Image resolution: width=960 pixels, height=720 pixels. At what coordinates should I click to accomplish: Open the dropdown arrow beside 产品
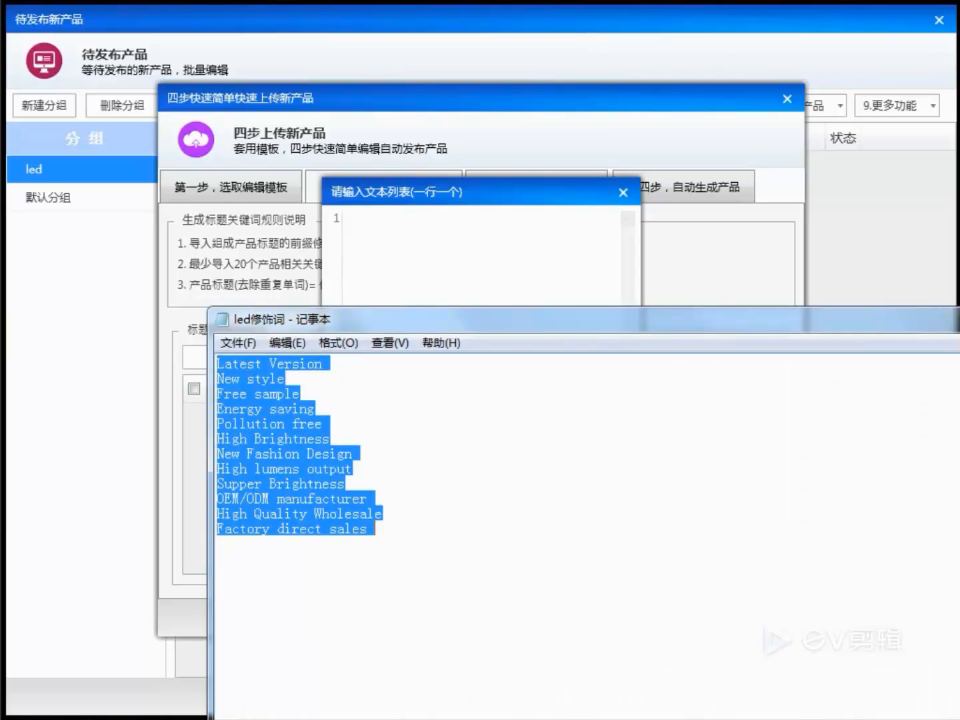coord(840,106)
